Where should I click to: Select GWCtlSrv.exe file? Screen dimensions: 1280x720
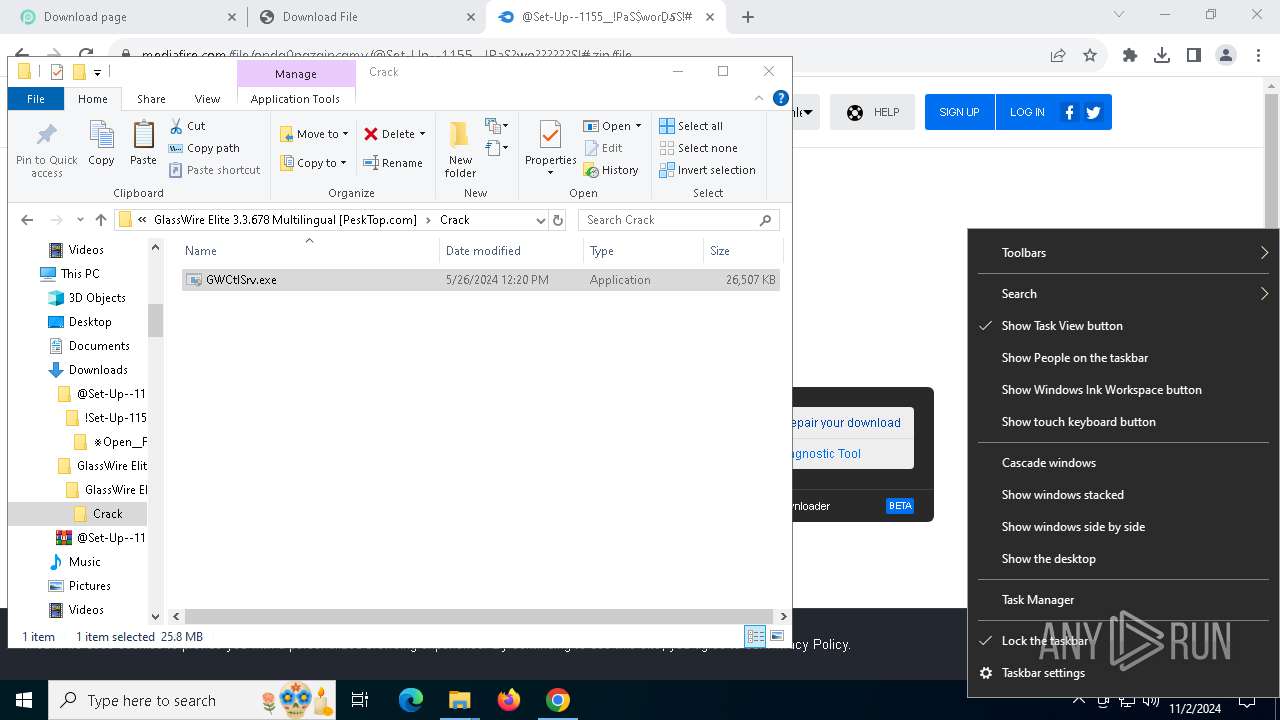coord(480,280)
